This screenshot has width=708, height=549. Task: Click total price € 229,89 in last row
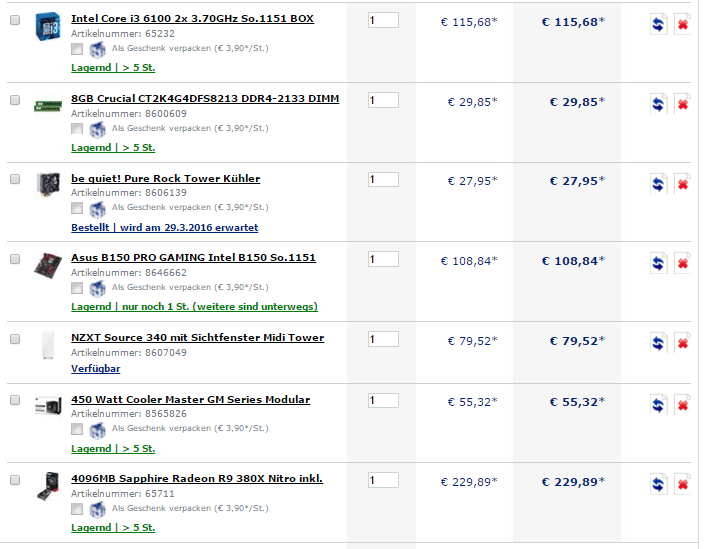coord(573,482)
